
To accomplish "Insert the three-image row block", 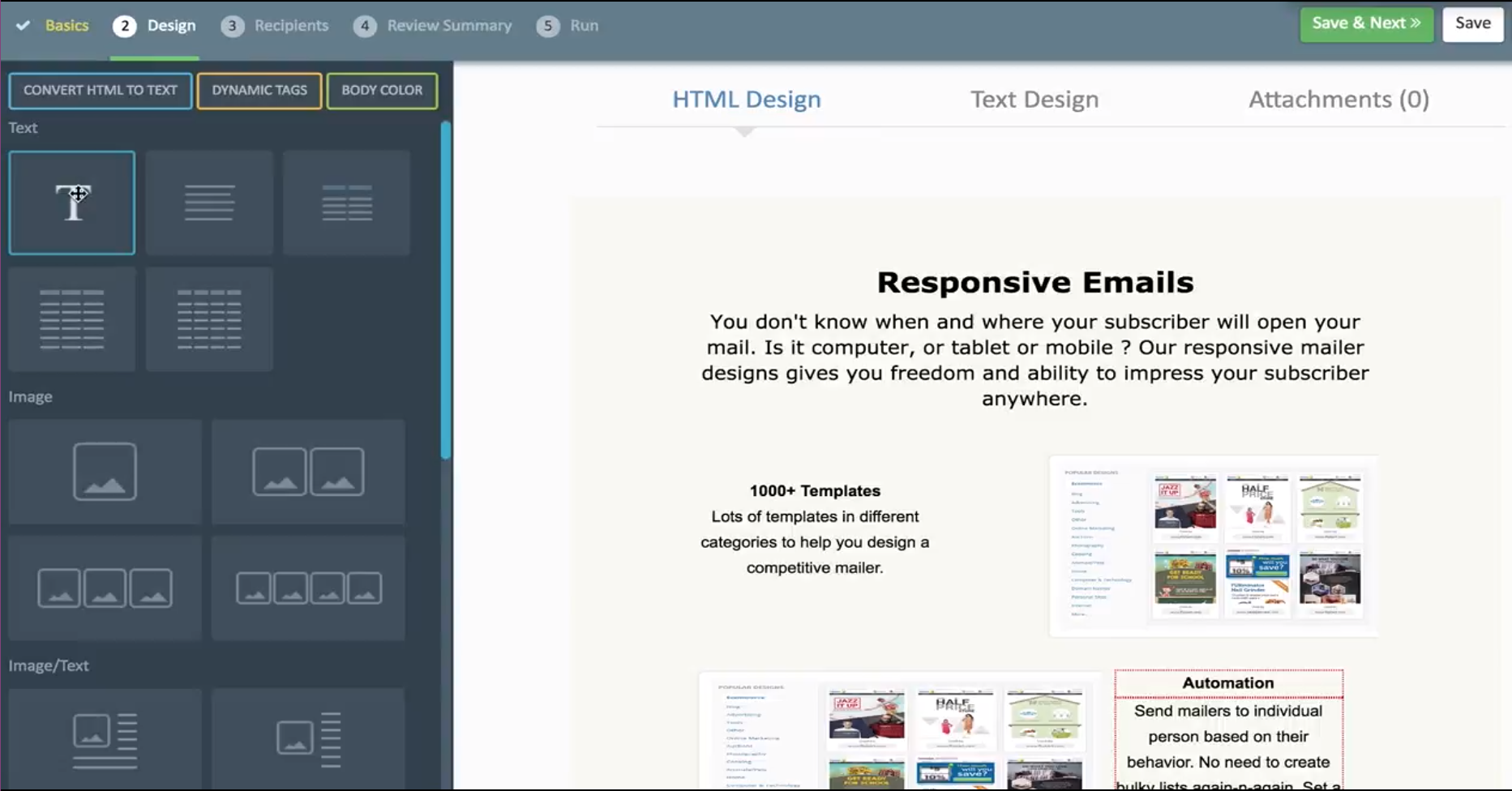I will [x=105, y=588].
